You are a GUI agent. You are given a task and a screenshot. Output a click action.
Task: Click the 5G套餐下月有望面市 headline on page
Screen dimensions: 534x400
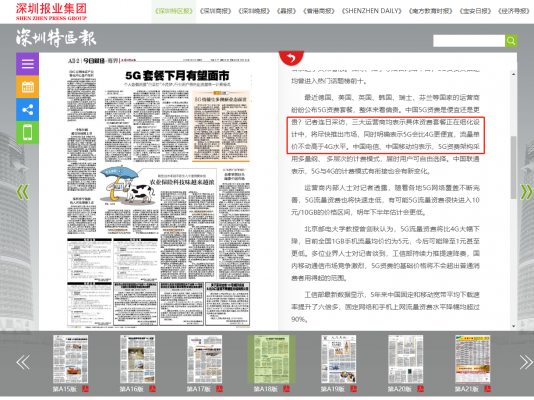(177, 76)
